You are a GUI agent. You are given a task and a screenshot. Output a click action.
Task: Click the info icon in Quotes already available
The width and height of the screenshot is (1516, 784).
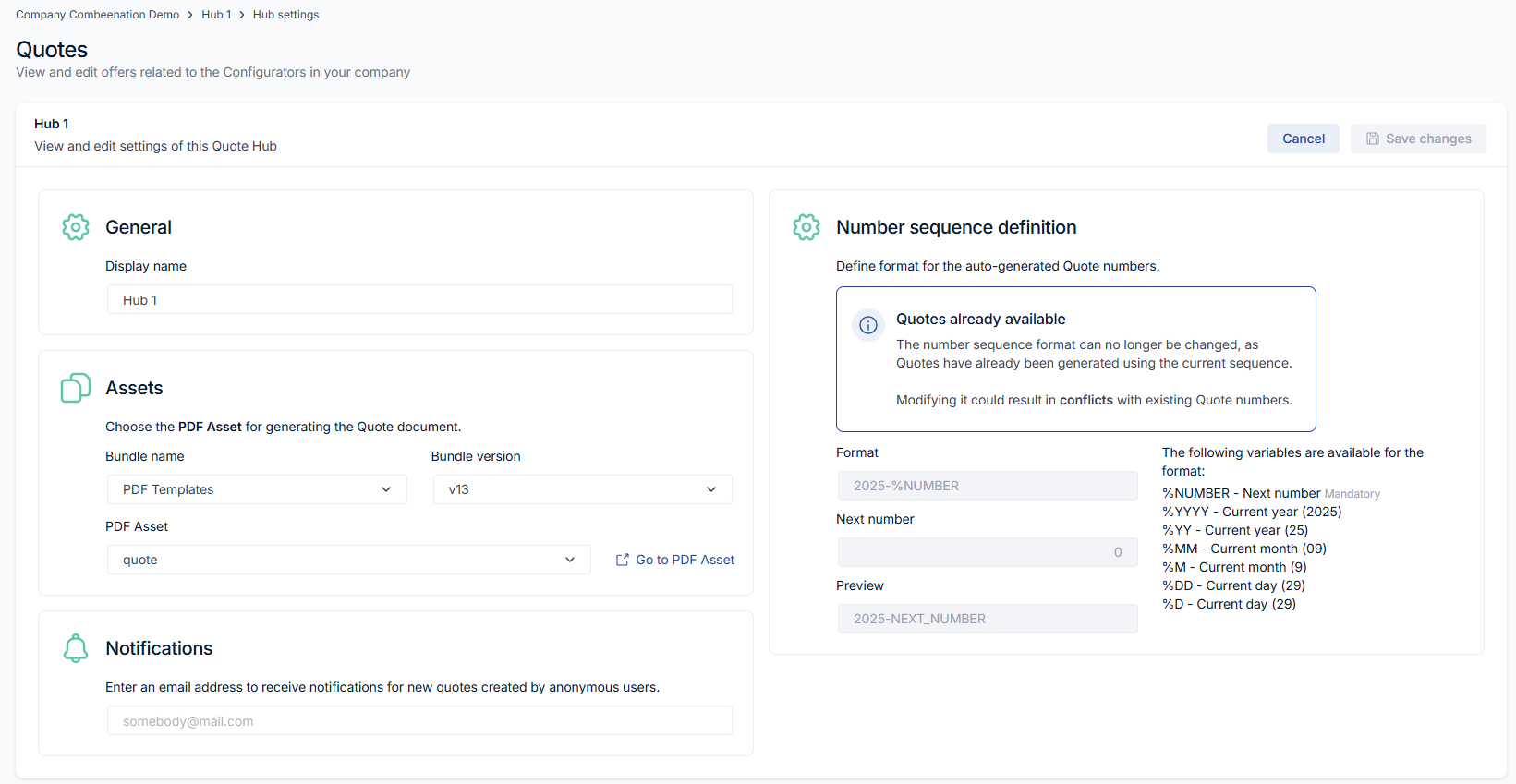868,325
